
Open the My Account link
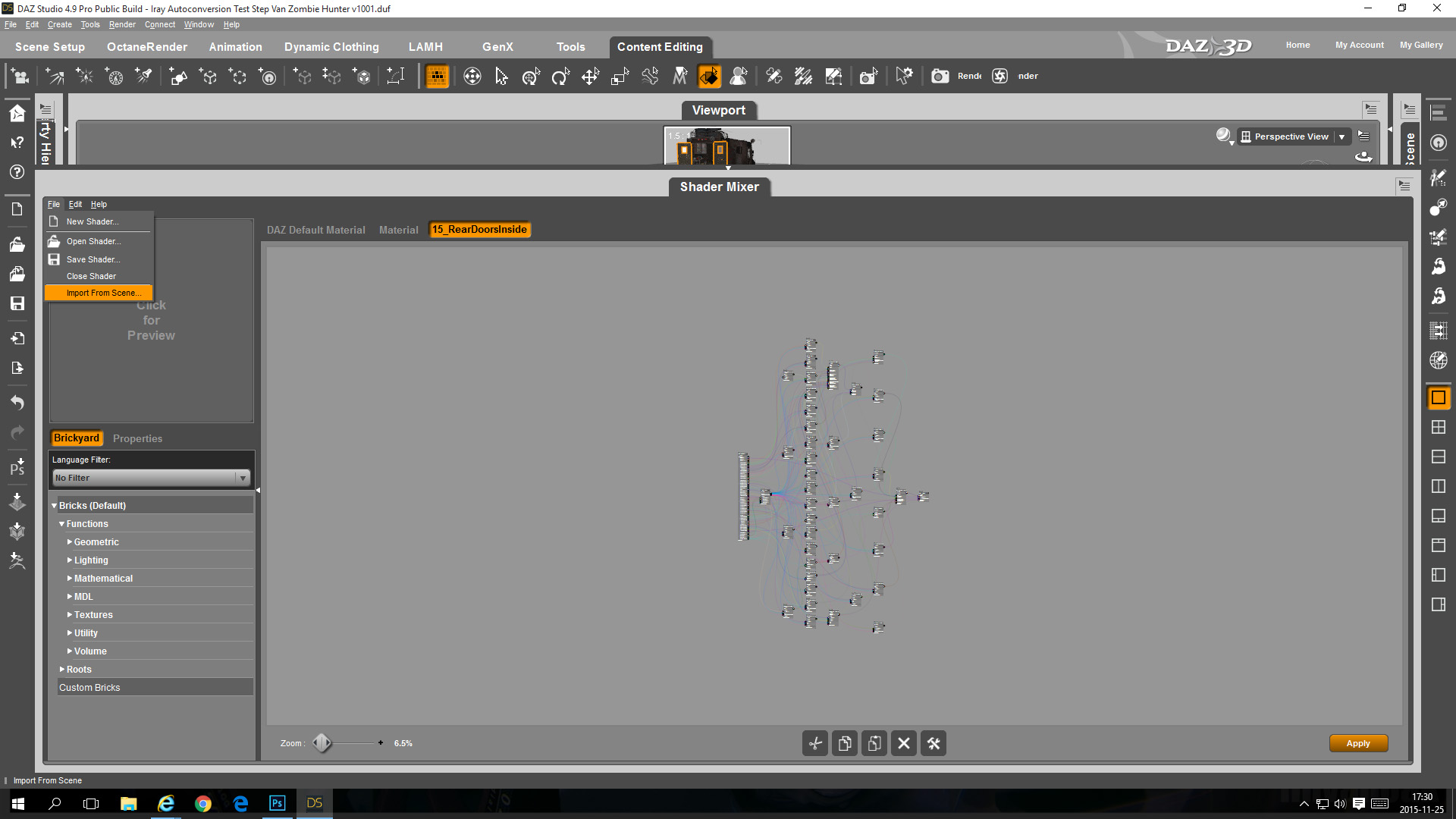pos(1359,45)
